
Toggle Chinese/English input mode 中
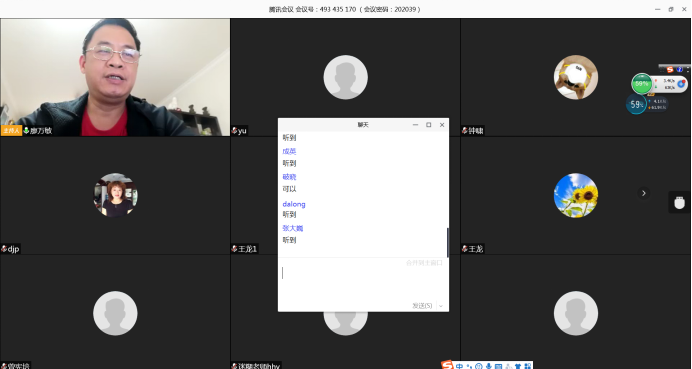pyautogui.click(x=460, y=366)
